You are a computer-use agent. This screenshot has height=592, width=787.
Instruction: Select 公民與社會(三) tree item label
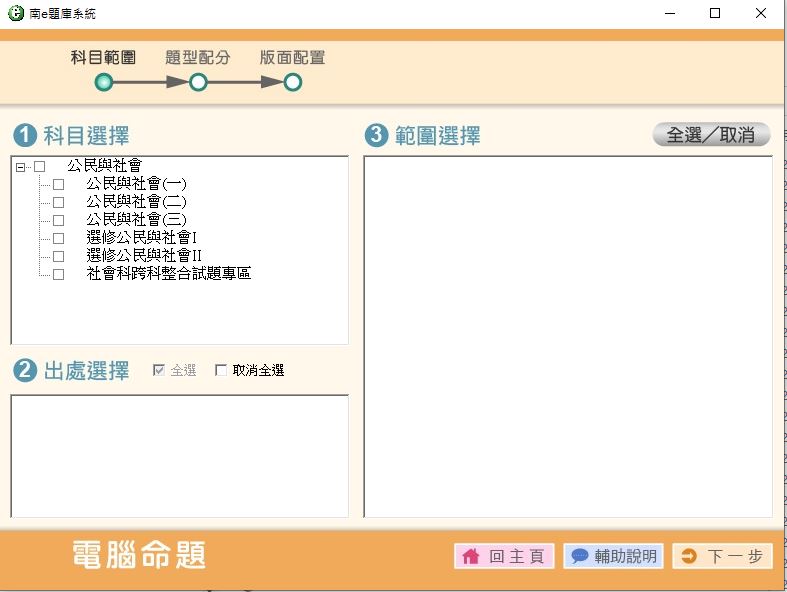click(136, 220)
